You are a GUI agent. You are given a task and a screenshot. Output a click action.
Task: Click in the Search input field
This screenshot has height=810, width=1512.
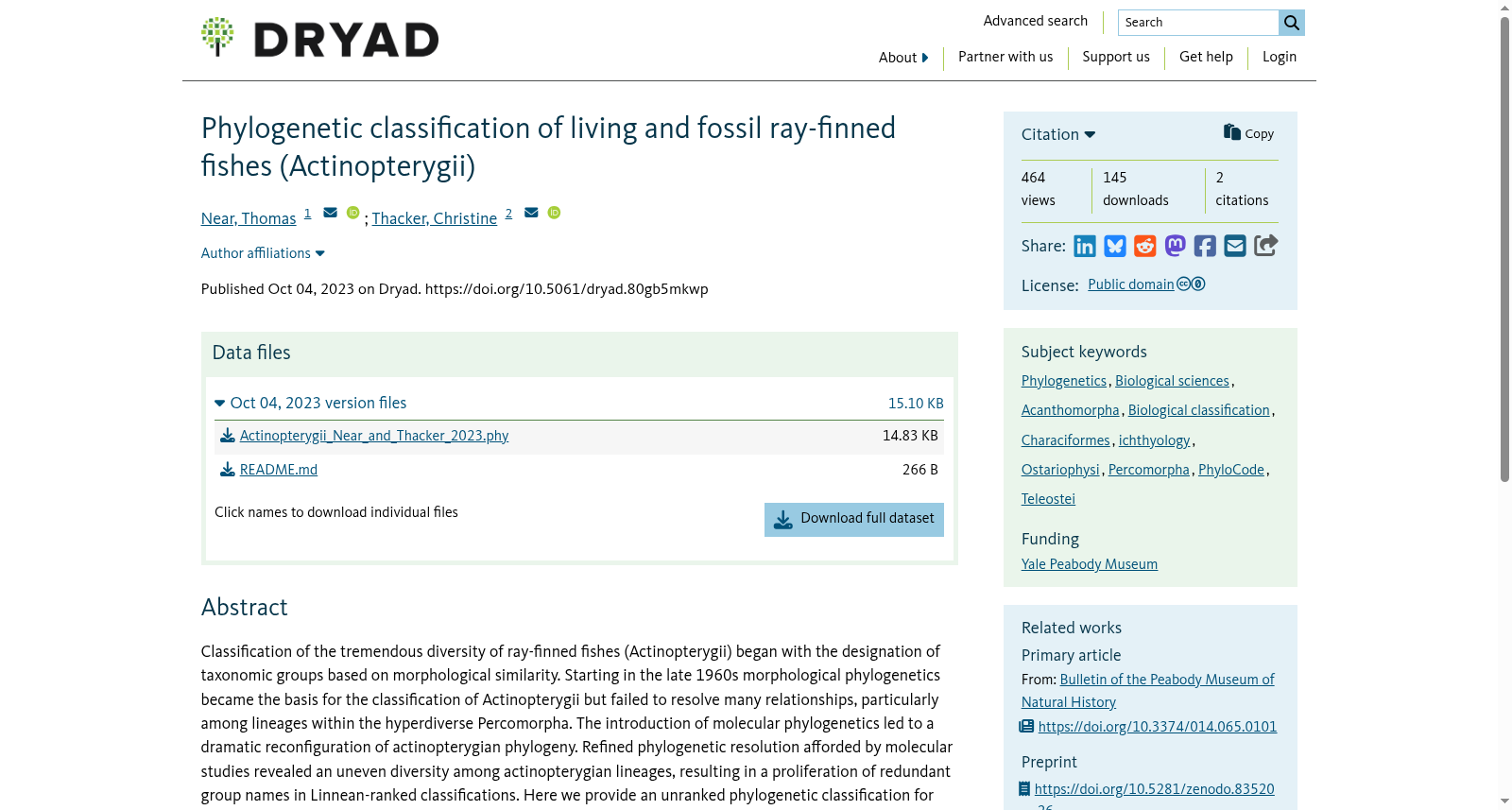pos(1198,23)
